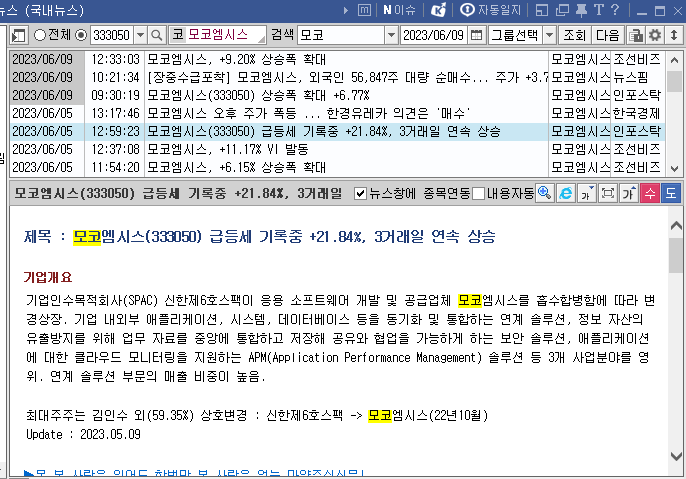Viewport: 686px width, 479px height.
Task: Select news row '+11.17% VI 발동'
Action: [337, 149]
